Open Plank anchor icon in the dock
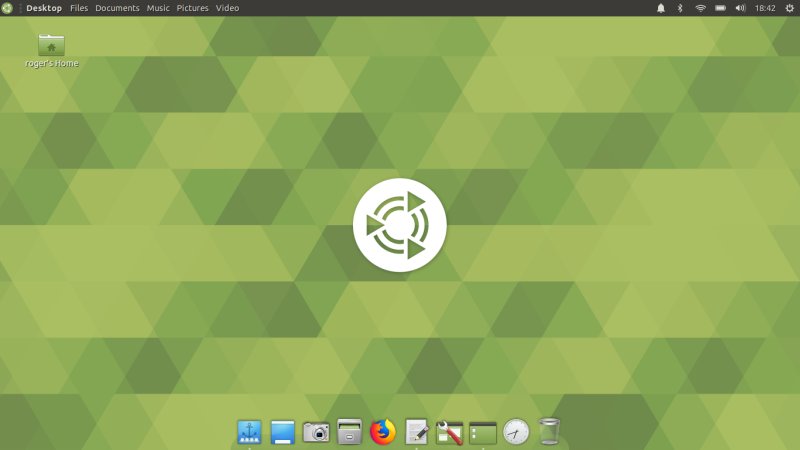The width and height of the screenshot is (800, 450). (249, 432)
